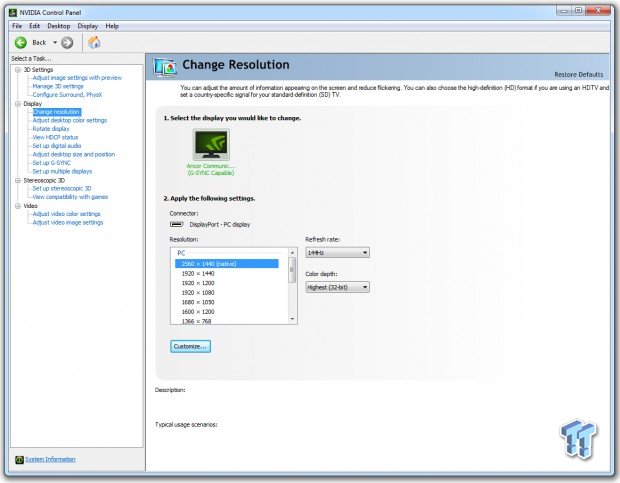Viewport: 620px width, 483px height.
Task: Collapse the Video tree node
Action: tap(18, 206)
